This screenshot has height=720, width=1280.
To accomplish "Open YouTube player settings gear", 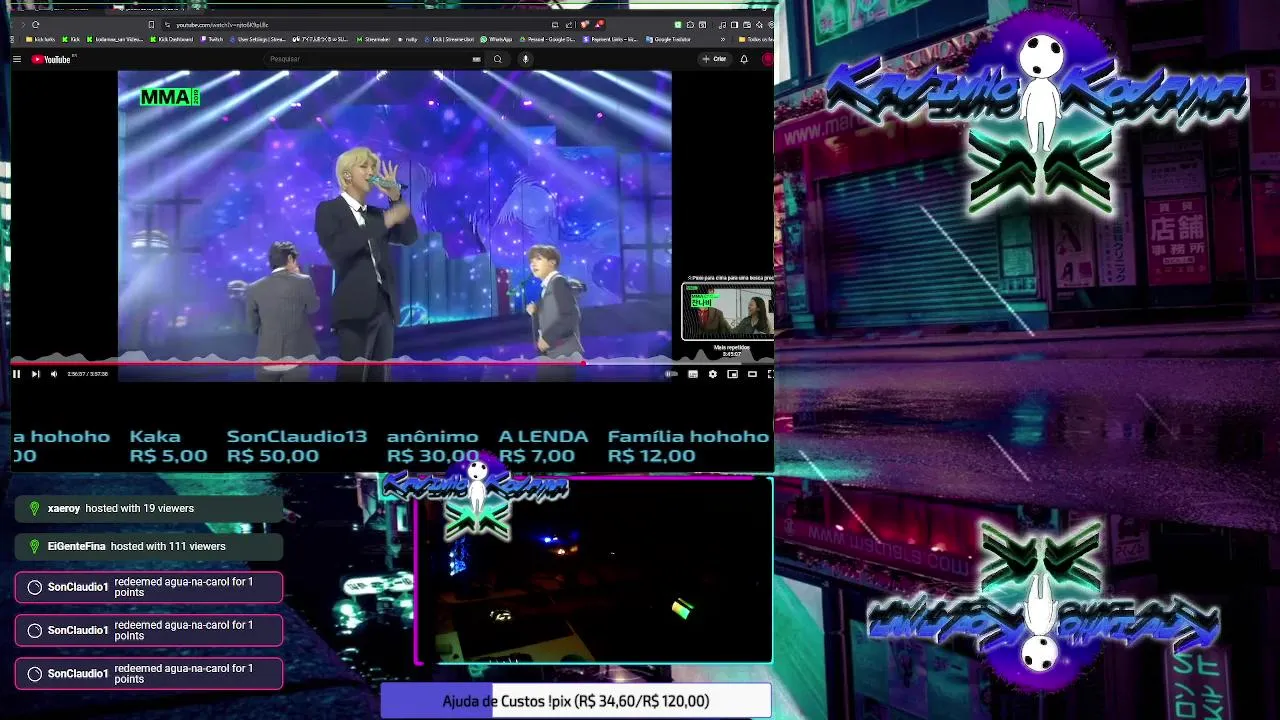I will [713, 374].
